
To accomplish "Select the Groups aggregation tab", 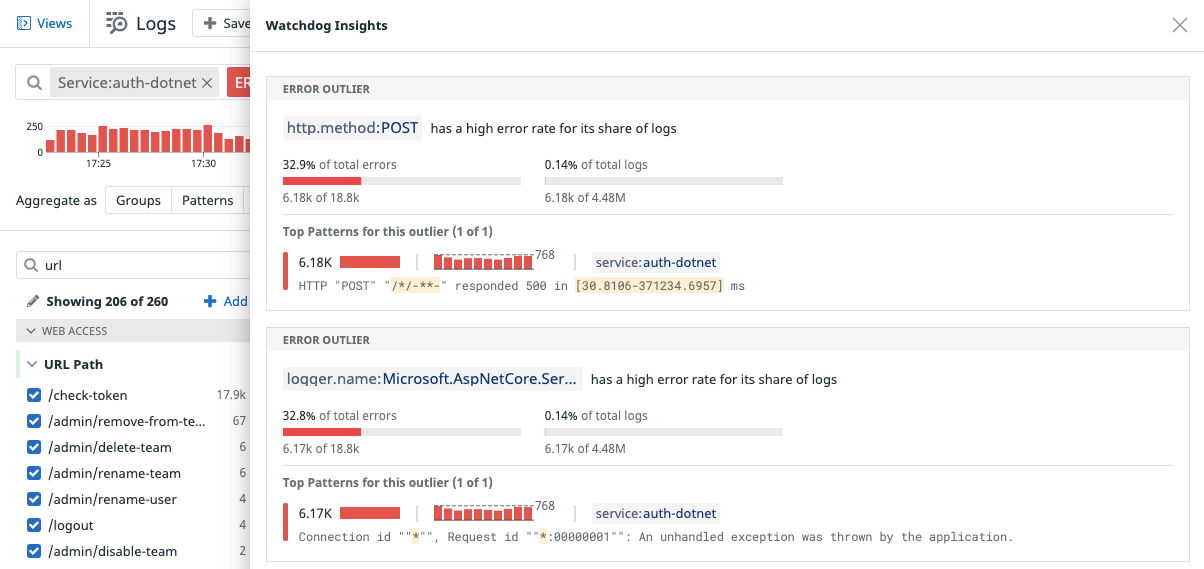I will click(138, 200).
